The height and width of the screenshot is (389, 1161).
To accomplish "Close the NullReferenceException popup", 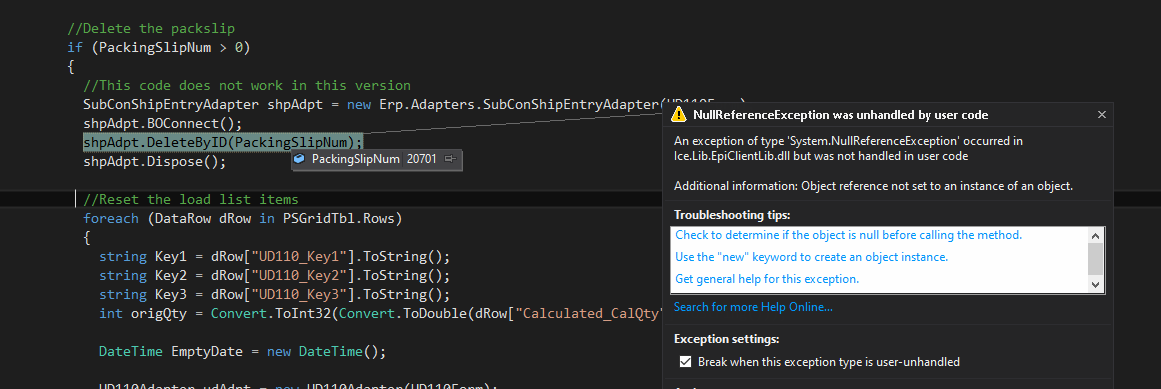I will 1102,115.
